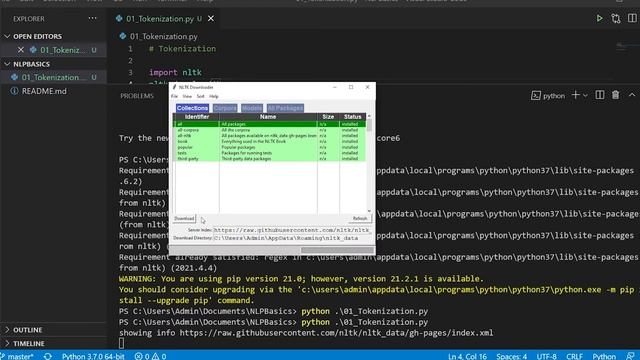Close 01_Tokeniz... in Open Editors list

pos(21,50)
